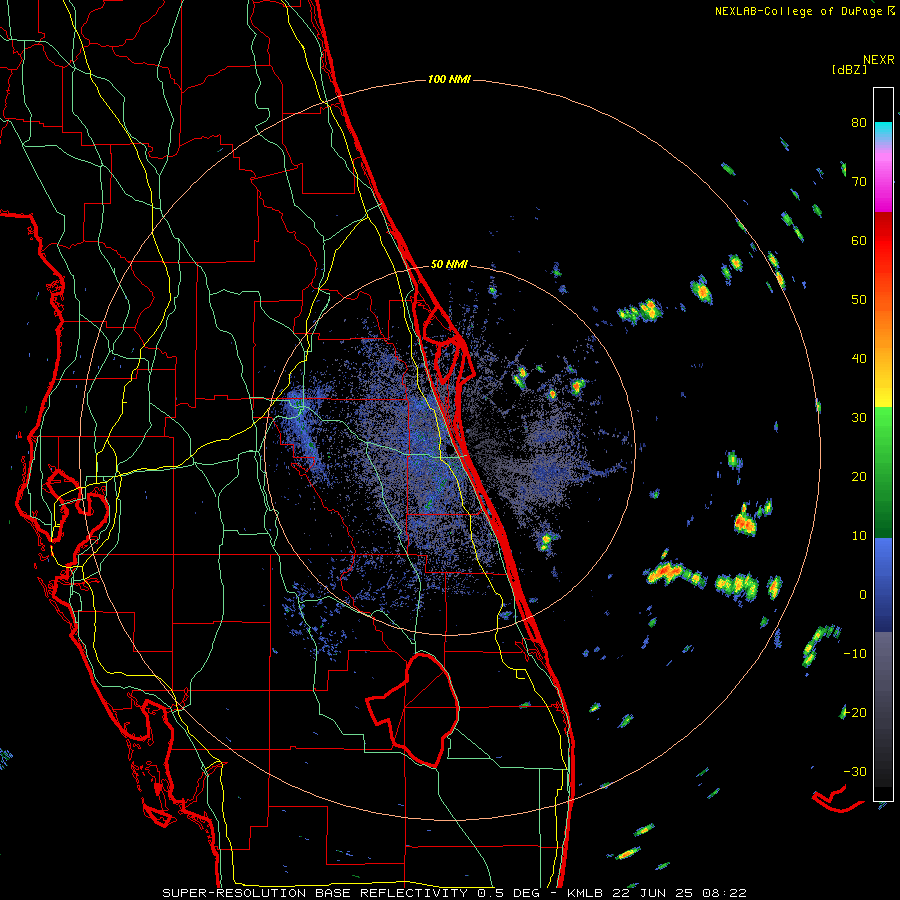Click the 60 value on dBZ scale

click(x=859, y=240)
